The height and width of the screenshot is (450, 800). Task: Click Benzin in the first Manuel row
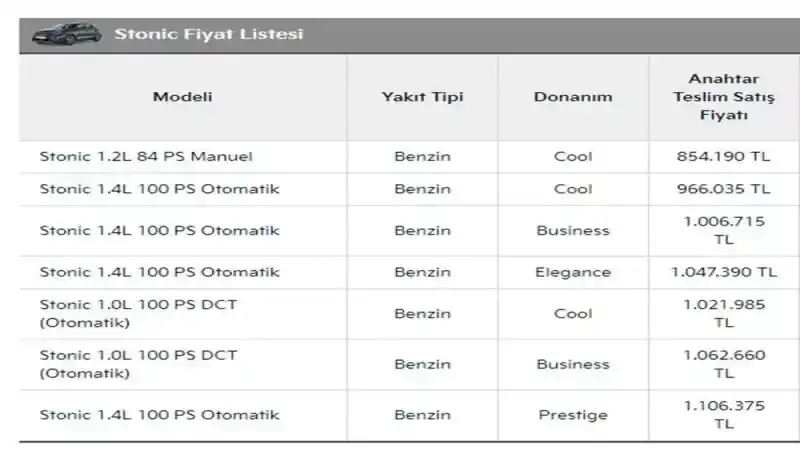[422, 156]
